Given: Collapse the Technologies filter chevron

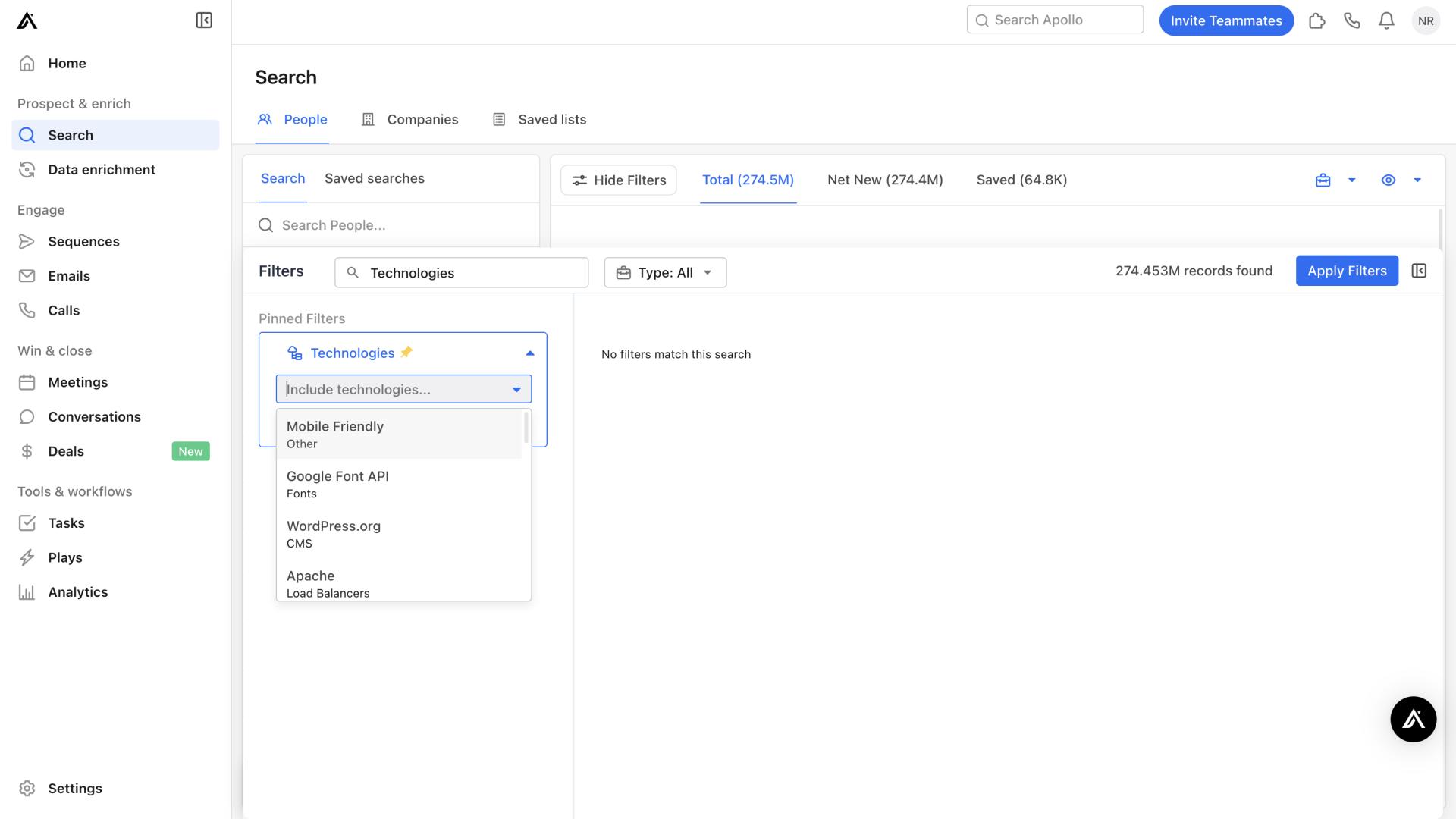Looking at the screenshot, I should [x=530, y=353].
